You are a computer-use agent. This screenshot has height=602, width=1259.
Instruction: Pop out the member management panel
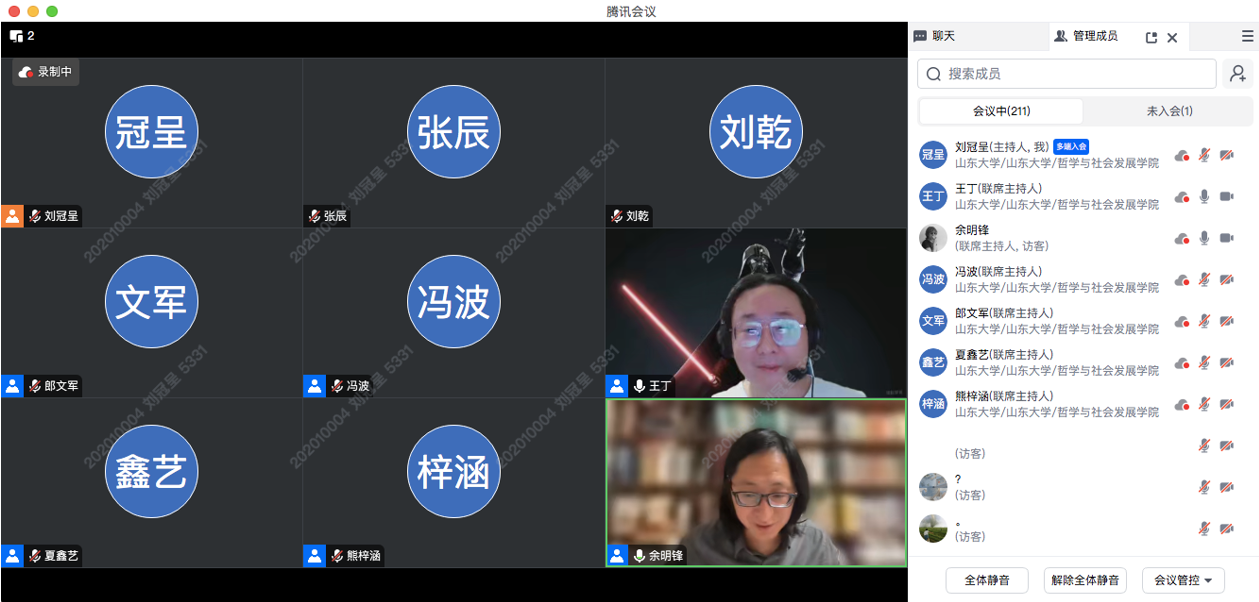(x=1151, y=37)
